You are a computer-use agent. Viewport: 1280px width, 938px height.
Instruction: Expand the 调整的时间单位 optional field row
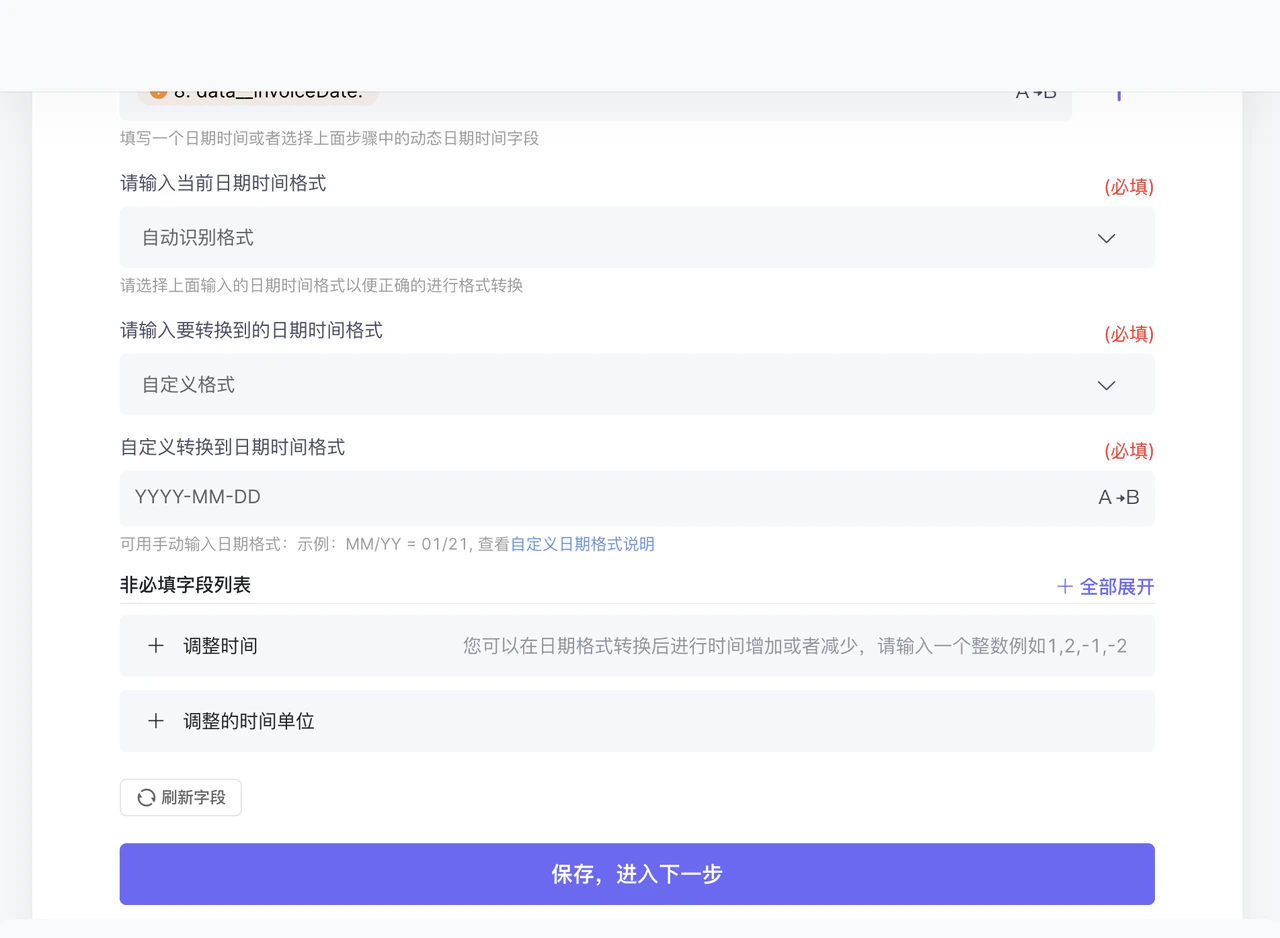tap(637, 721)
